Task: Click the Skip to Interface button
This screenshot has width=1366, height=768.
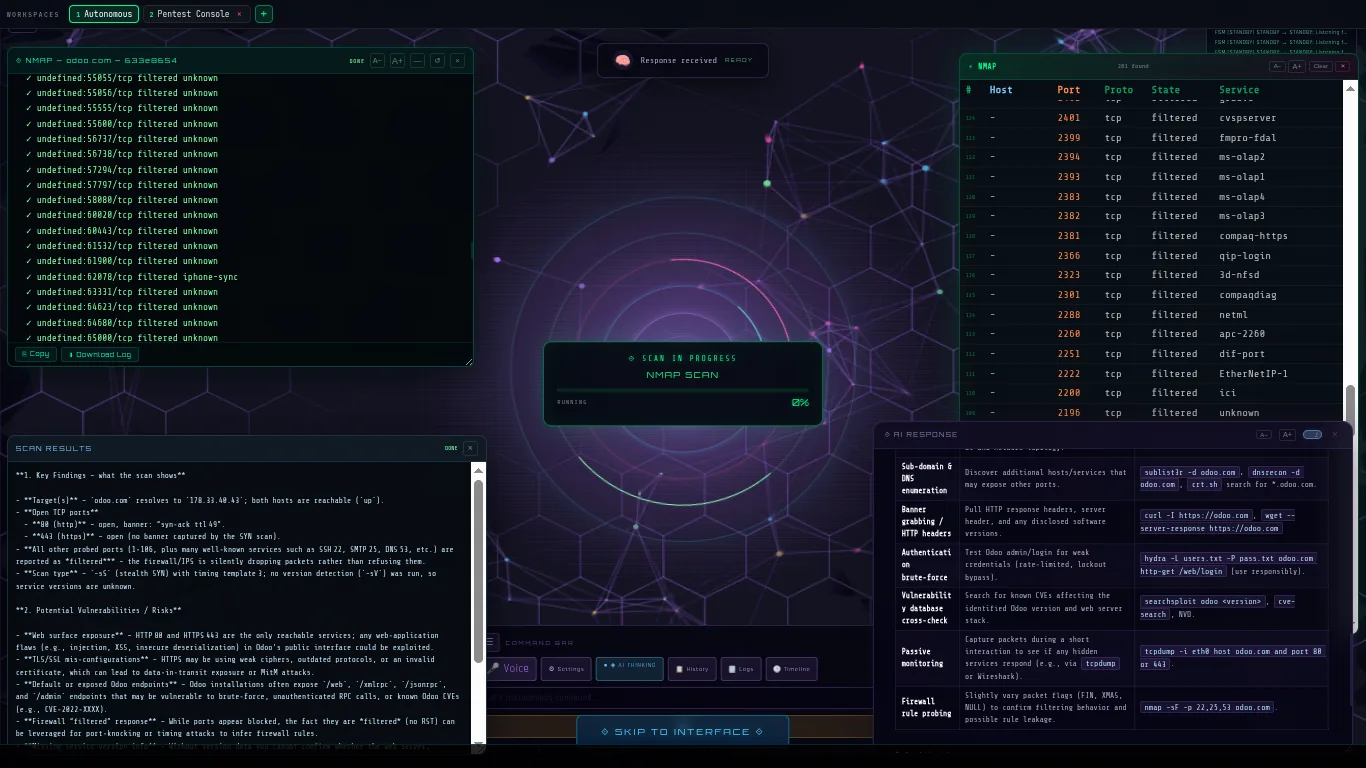Action: pyautogui.click(x=683, y=732)
